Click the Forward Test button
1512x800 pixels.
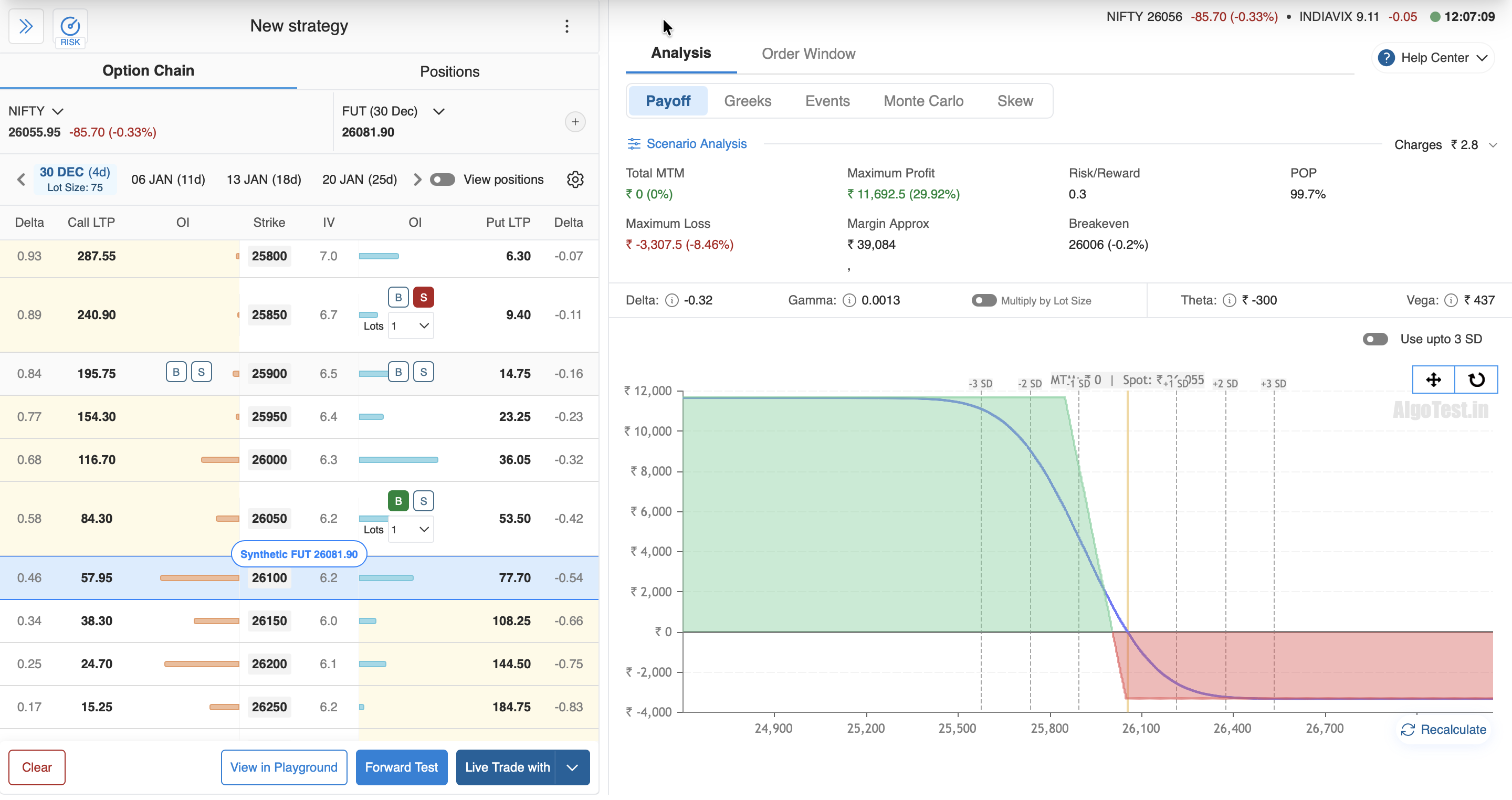click(402, 767)
